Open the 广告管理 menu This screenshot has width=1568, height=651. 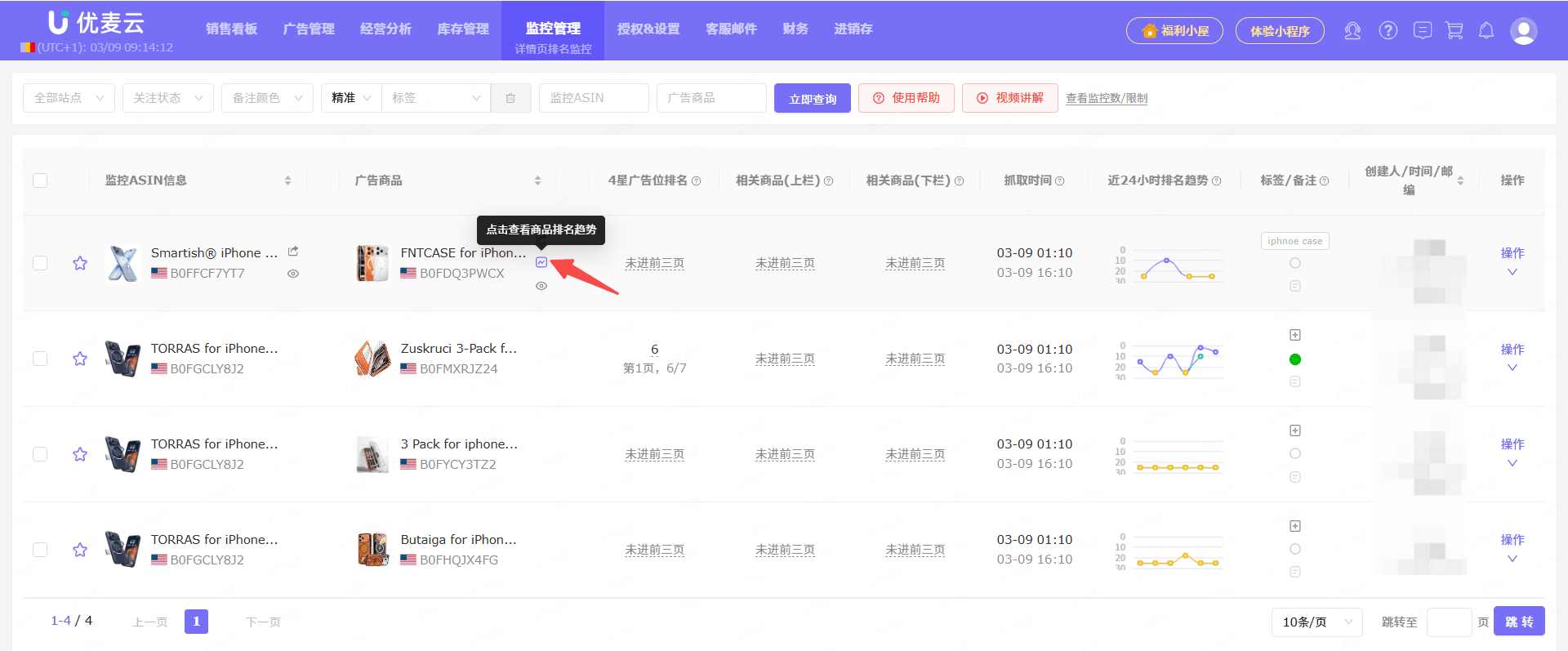[x=309, y=29]
